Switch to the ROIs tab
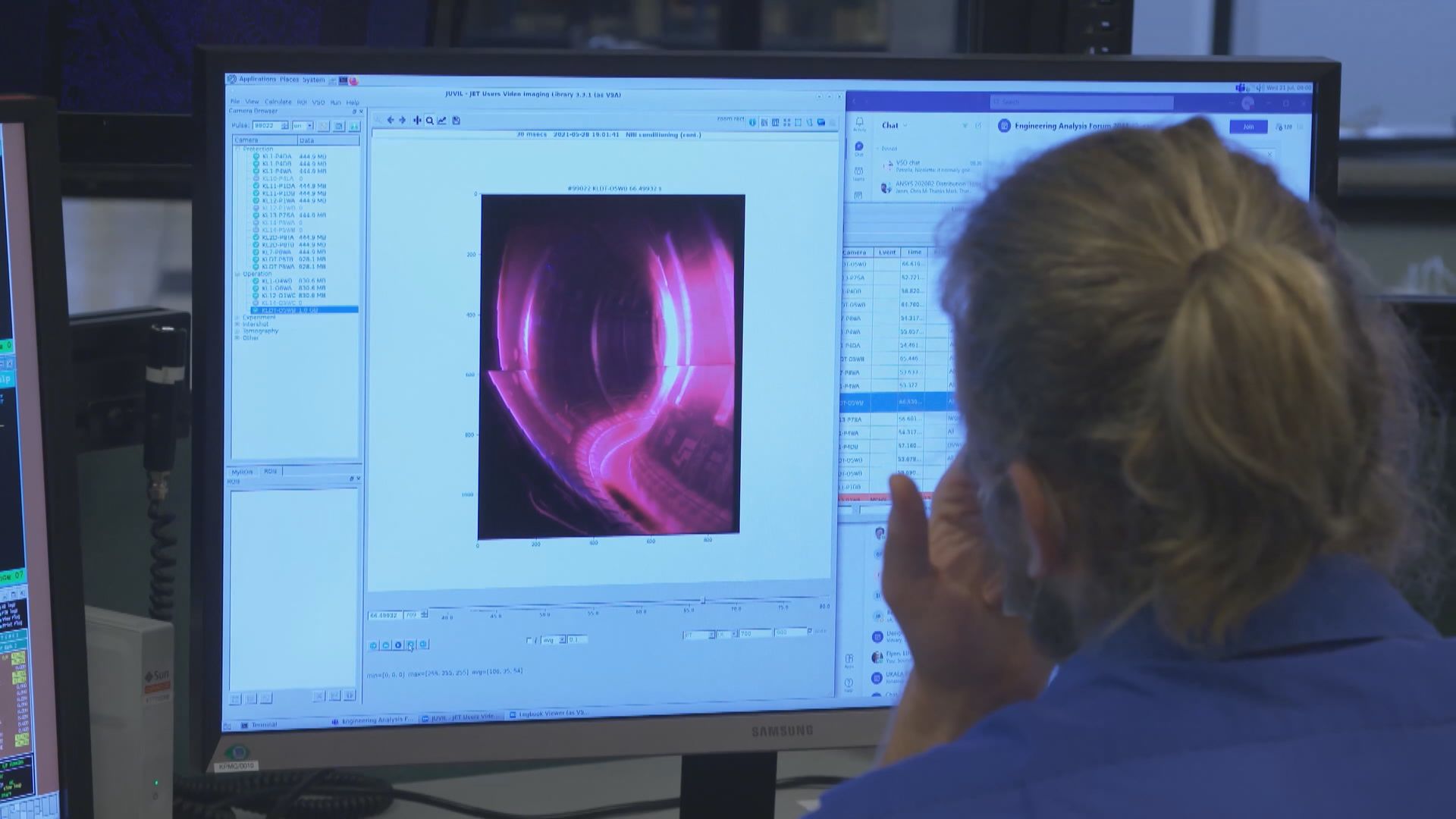This screenshot has height=819, width=1456. pyautogui.click(x=270, y=472)
